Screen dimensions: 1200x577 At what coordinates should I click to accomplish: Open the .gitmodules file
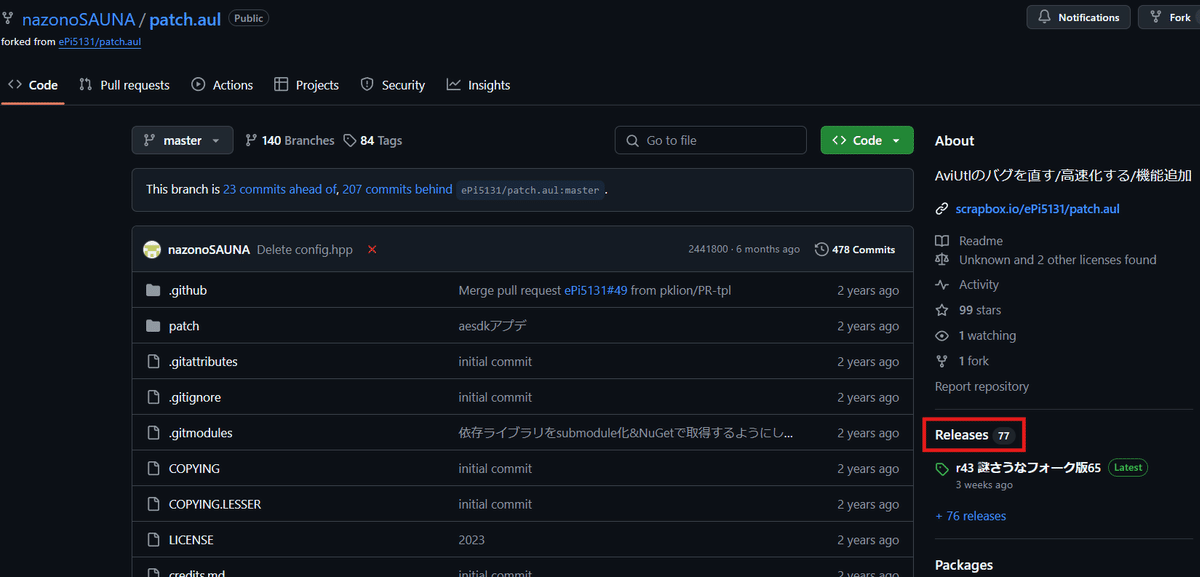point(201,433)
